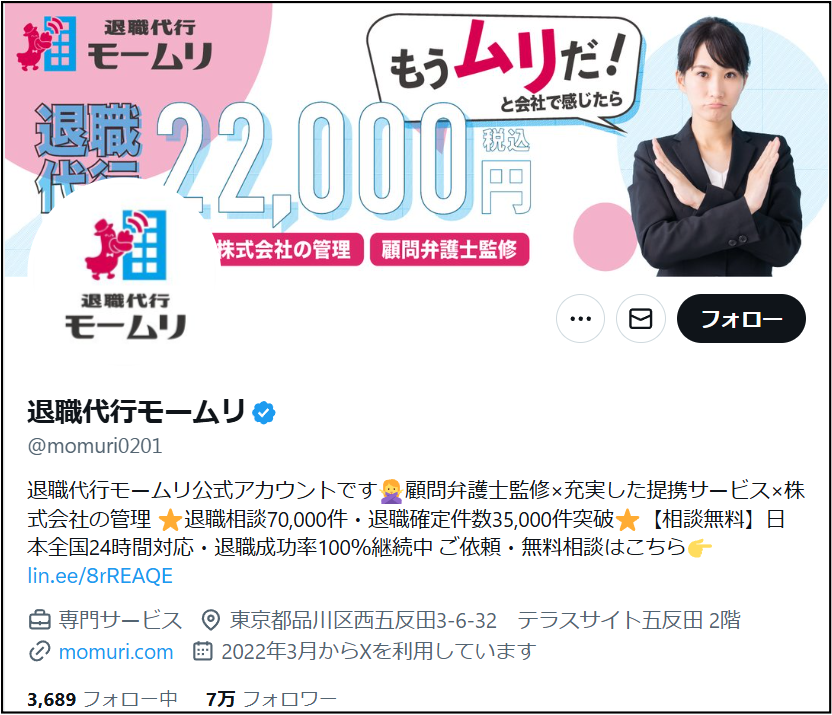
Task: Click the calendar join-date icon
Action: tap(203, 651)
